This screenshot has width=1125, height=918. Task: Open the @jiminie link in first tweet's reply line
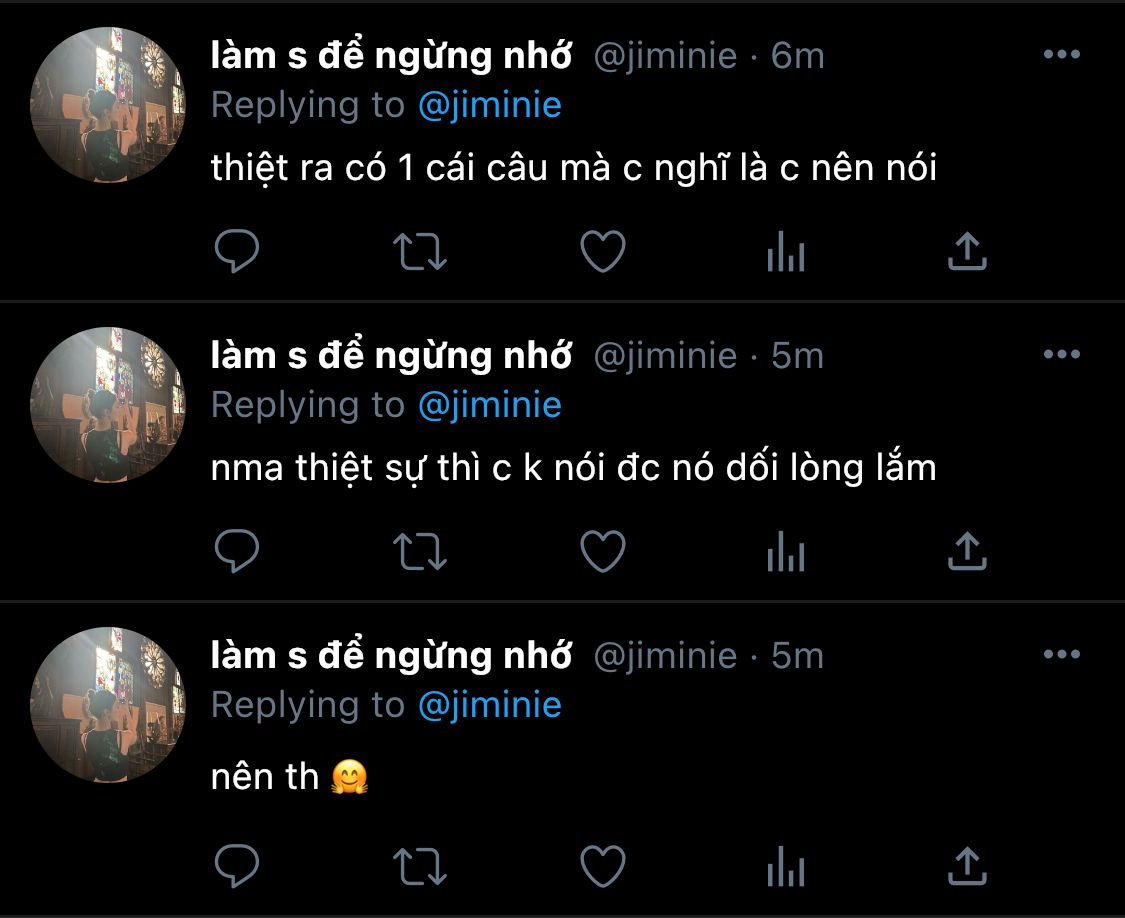(489, 105)
